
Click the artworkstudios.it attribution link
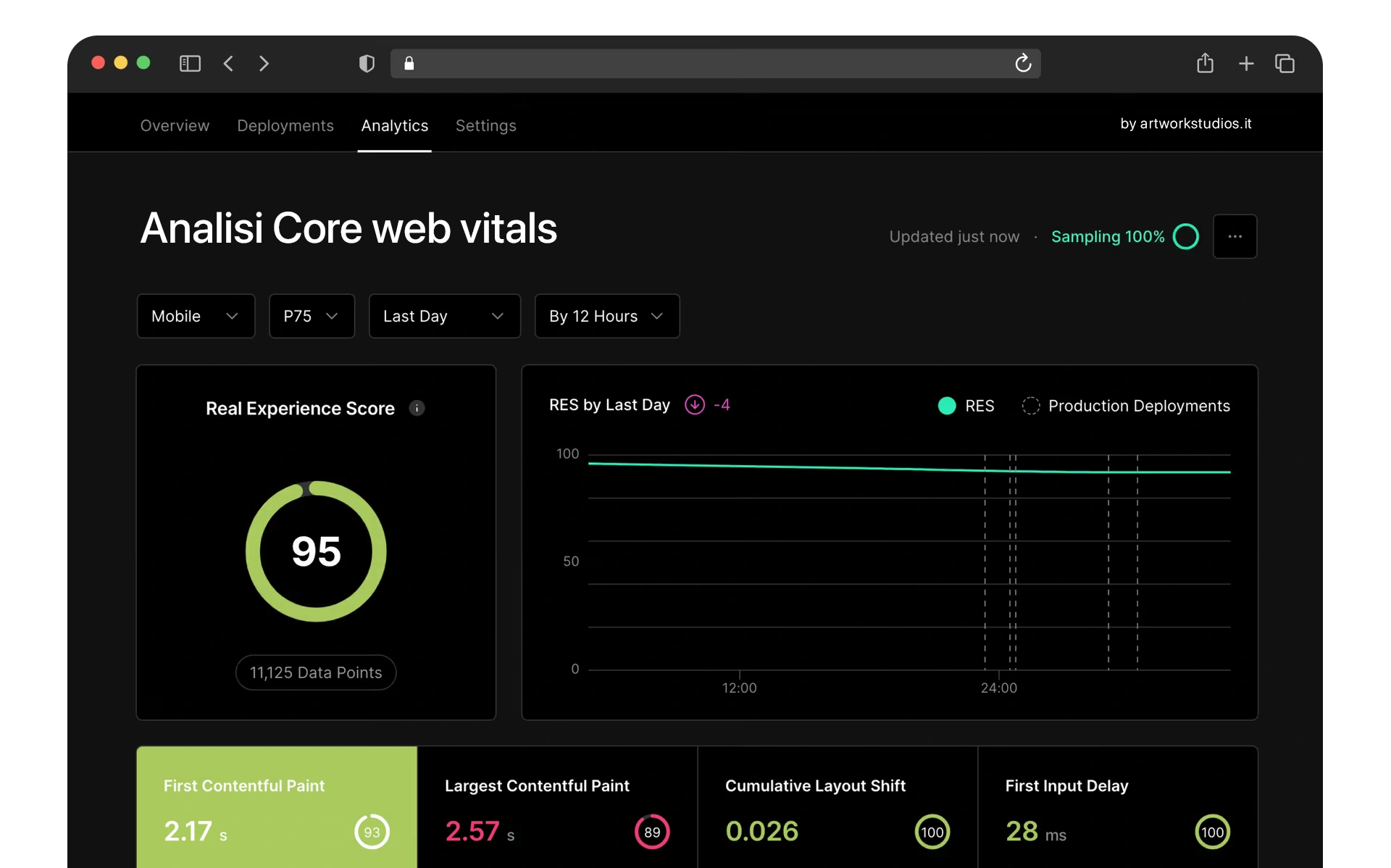point(1186,123)
